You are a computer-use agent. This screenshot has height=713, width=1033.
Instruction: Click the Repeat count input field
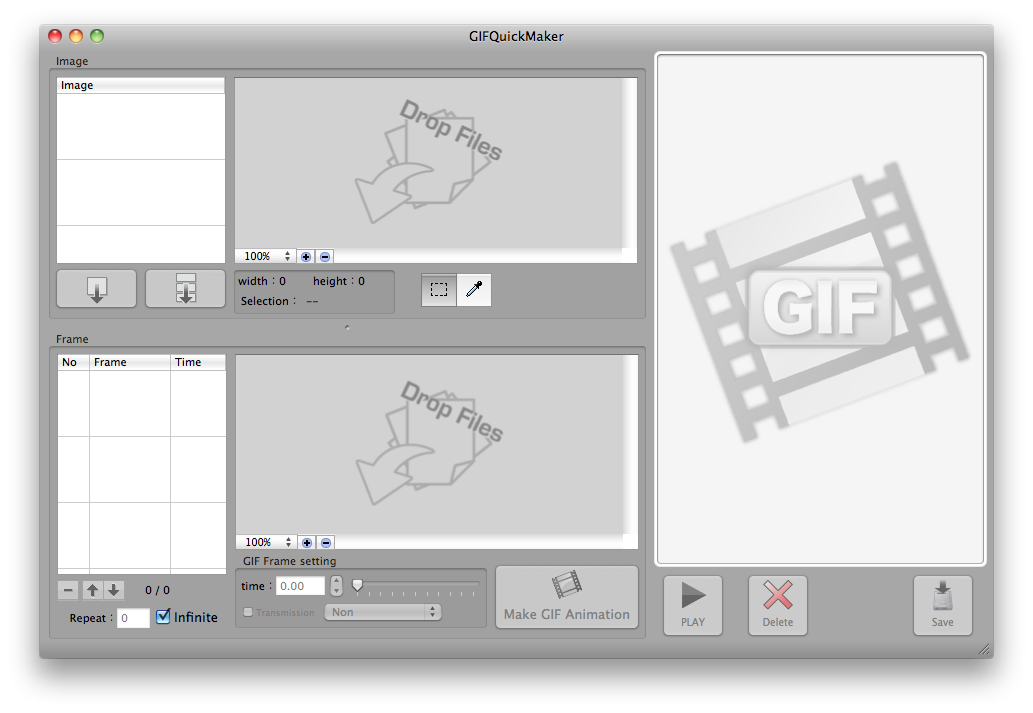click(133, 618)
